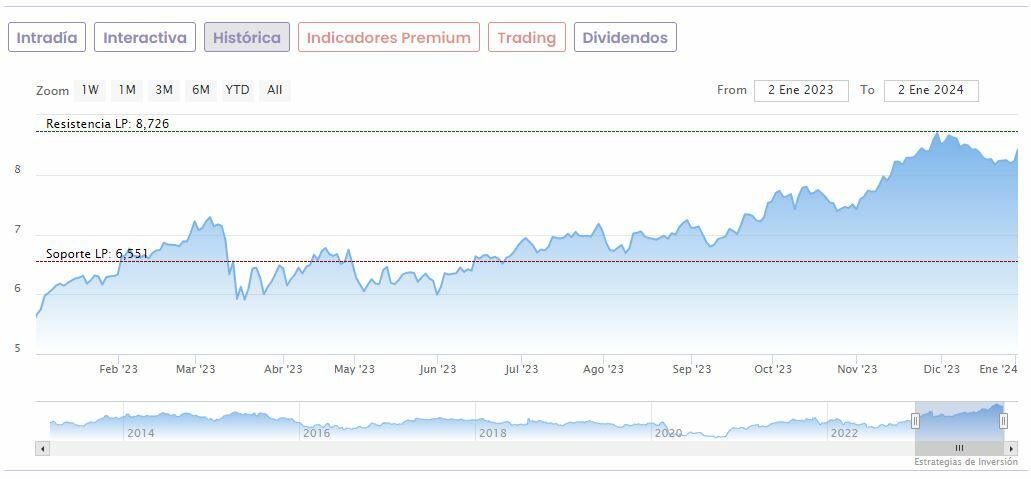Click the navigator scrollbar right arrow
Viewport: 1031px width, 479px height.
click(1011, 448)
